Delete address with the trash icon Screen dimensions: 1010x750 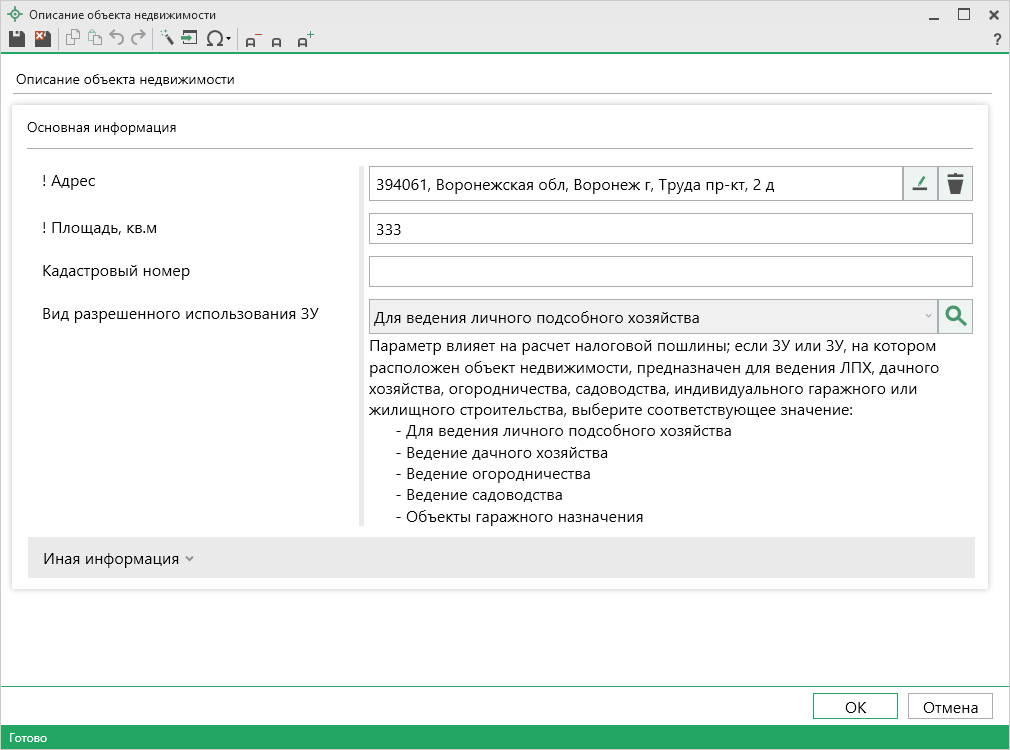click(x=955, y=184)
